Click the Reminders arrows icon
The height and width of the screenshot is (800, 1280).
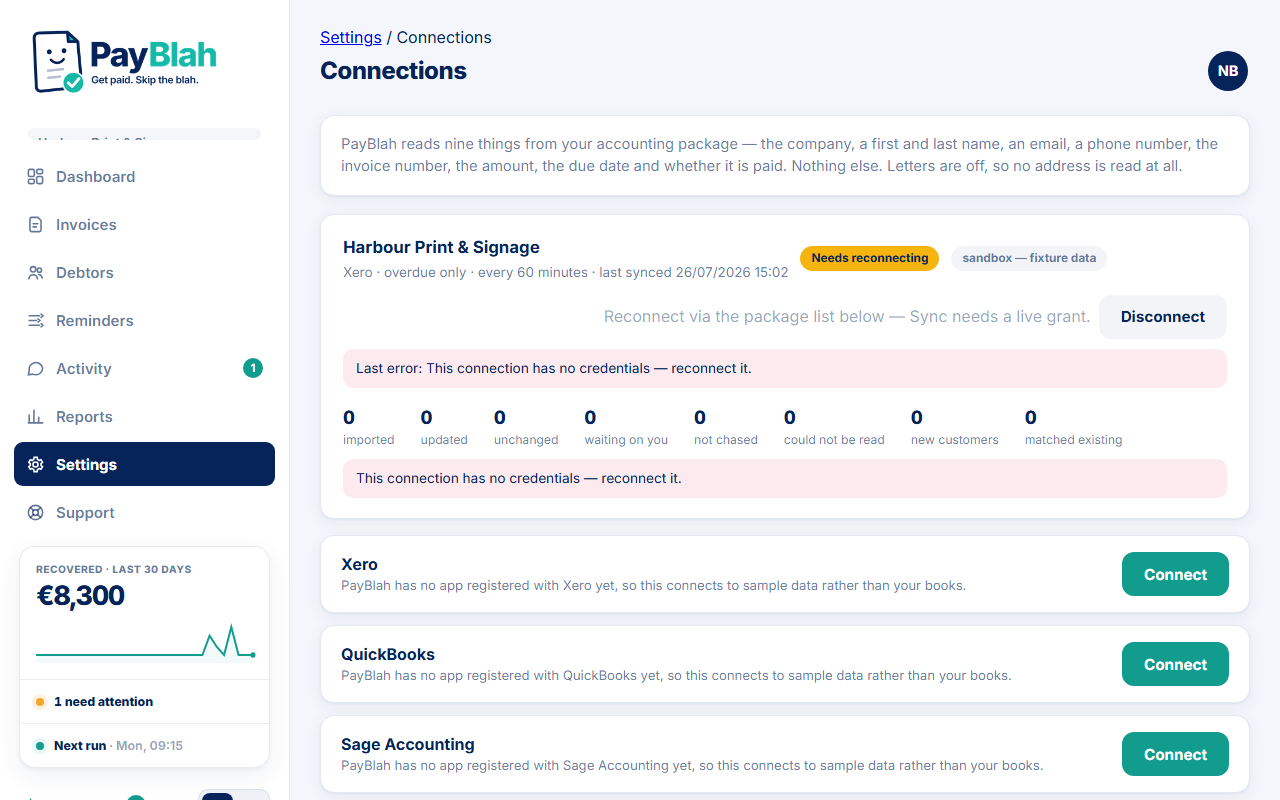click(36, 321)
